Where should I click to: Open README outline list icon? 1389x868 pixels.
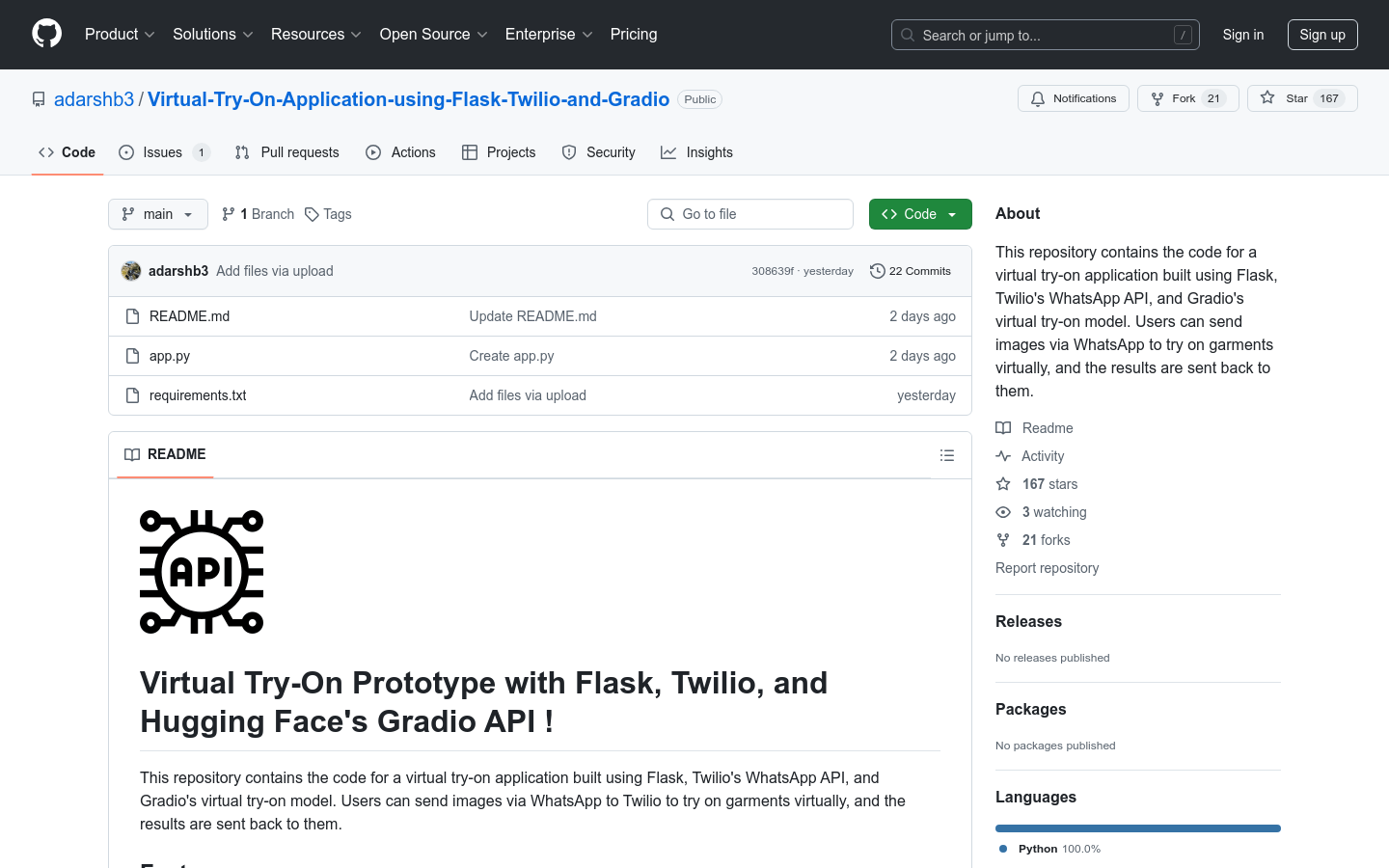tap(947, 455)
